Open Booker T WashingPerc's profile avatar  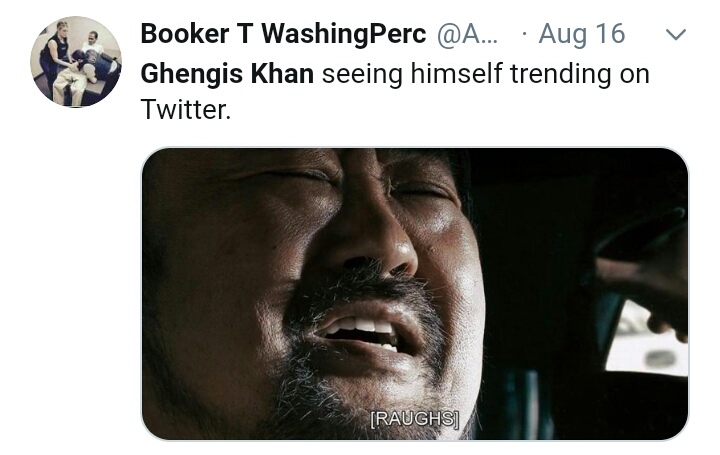(76, 62)
